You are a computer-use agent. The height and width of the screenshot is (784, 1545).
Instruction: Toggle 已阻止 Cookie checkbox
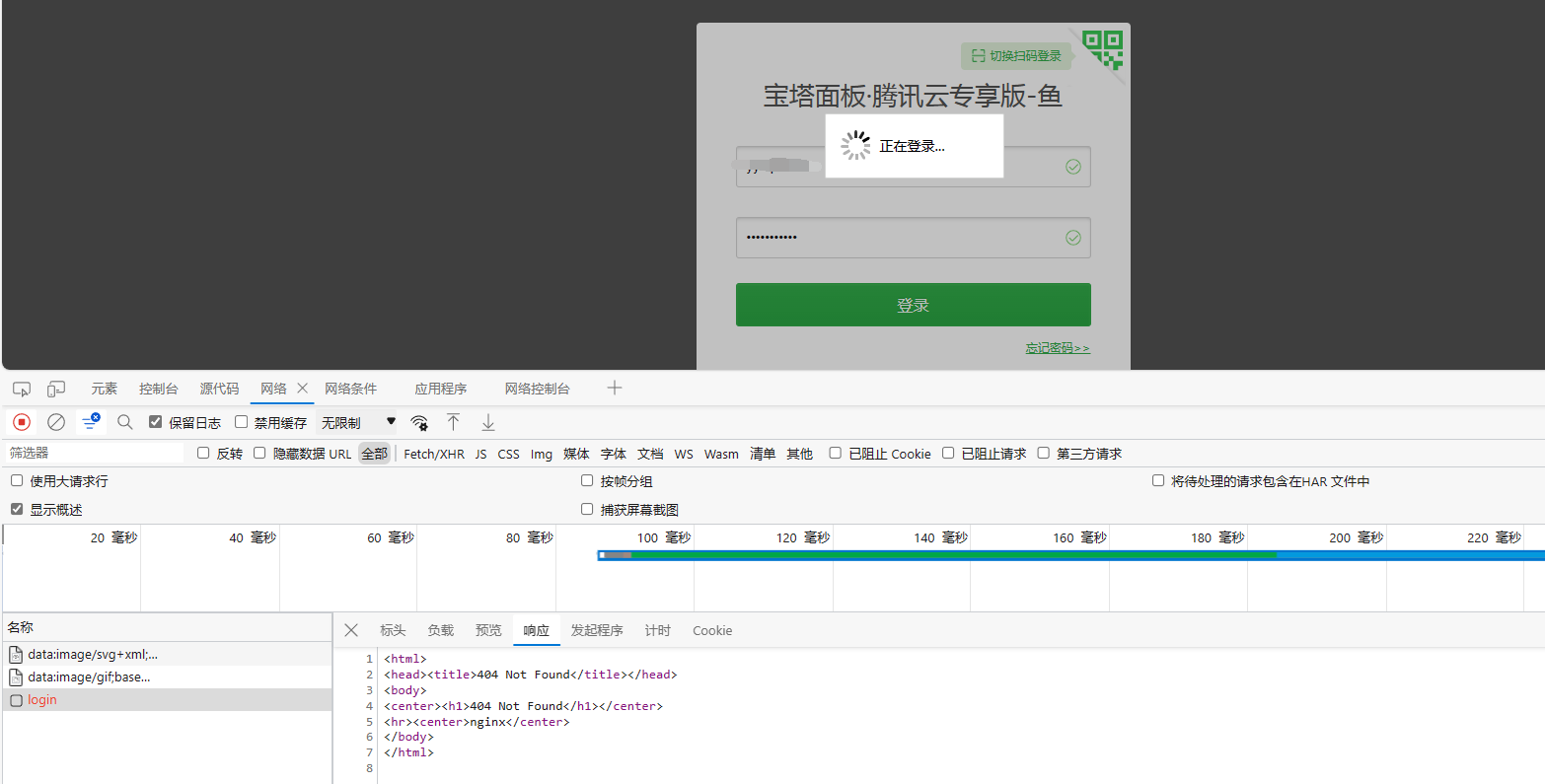[x=835, y=453]
